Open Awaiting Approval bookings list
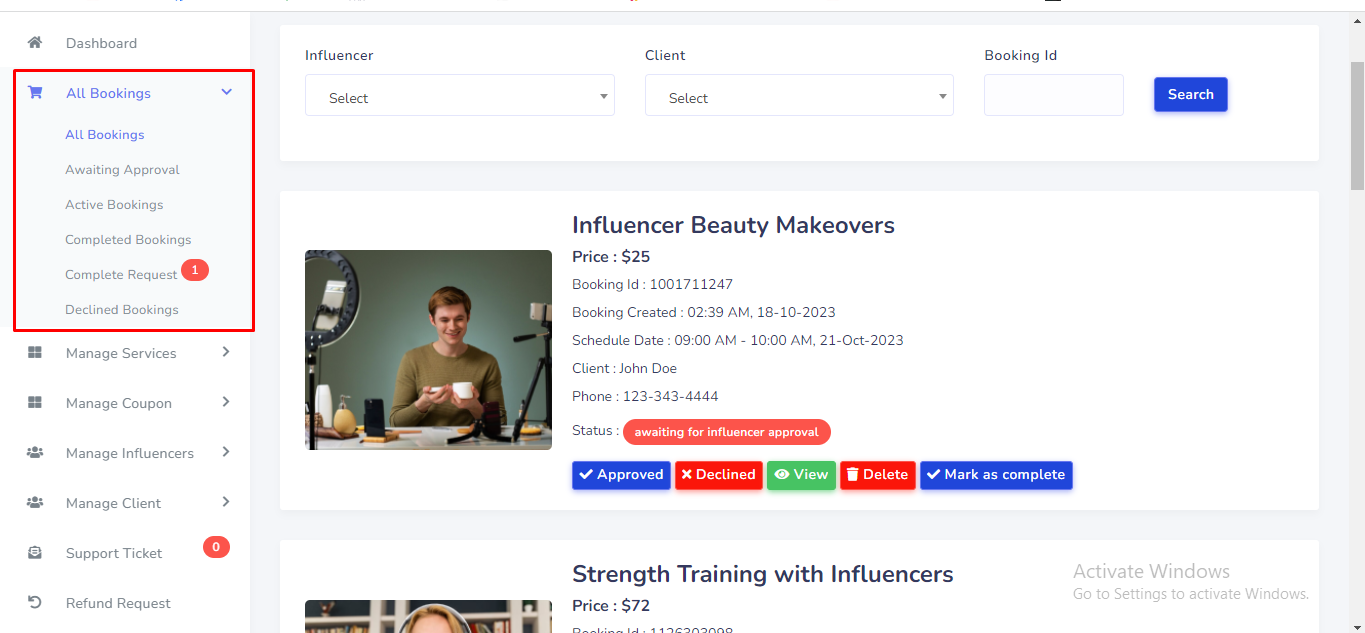The height and width of the screenshot is (633, 1365). 122,170
